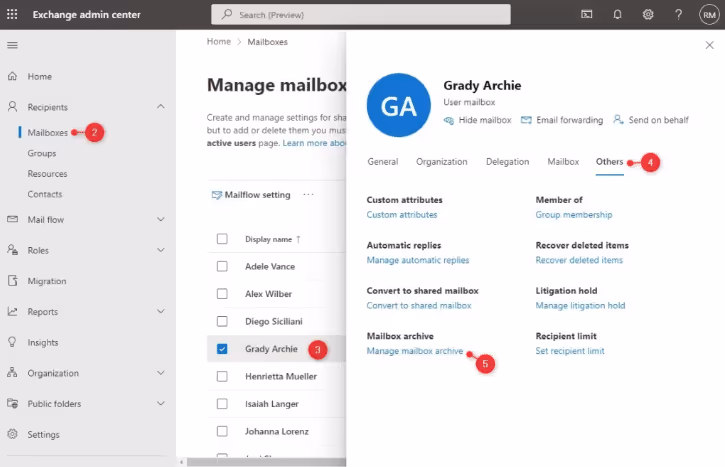
Task: Check the Henrietta Mueller checkbox
Action: tap(222, 376)
